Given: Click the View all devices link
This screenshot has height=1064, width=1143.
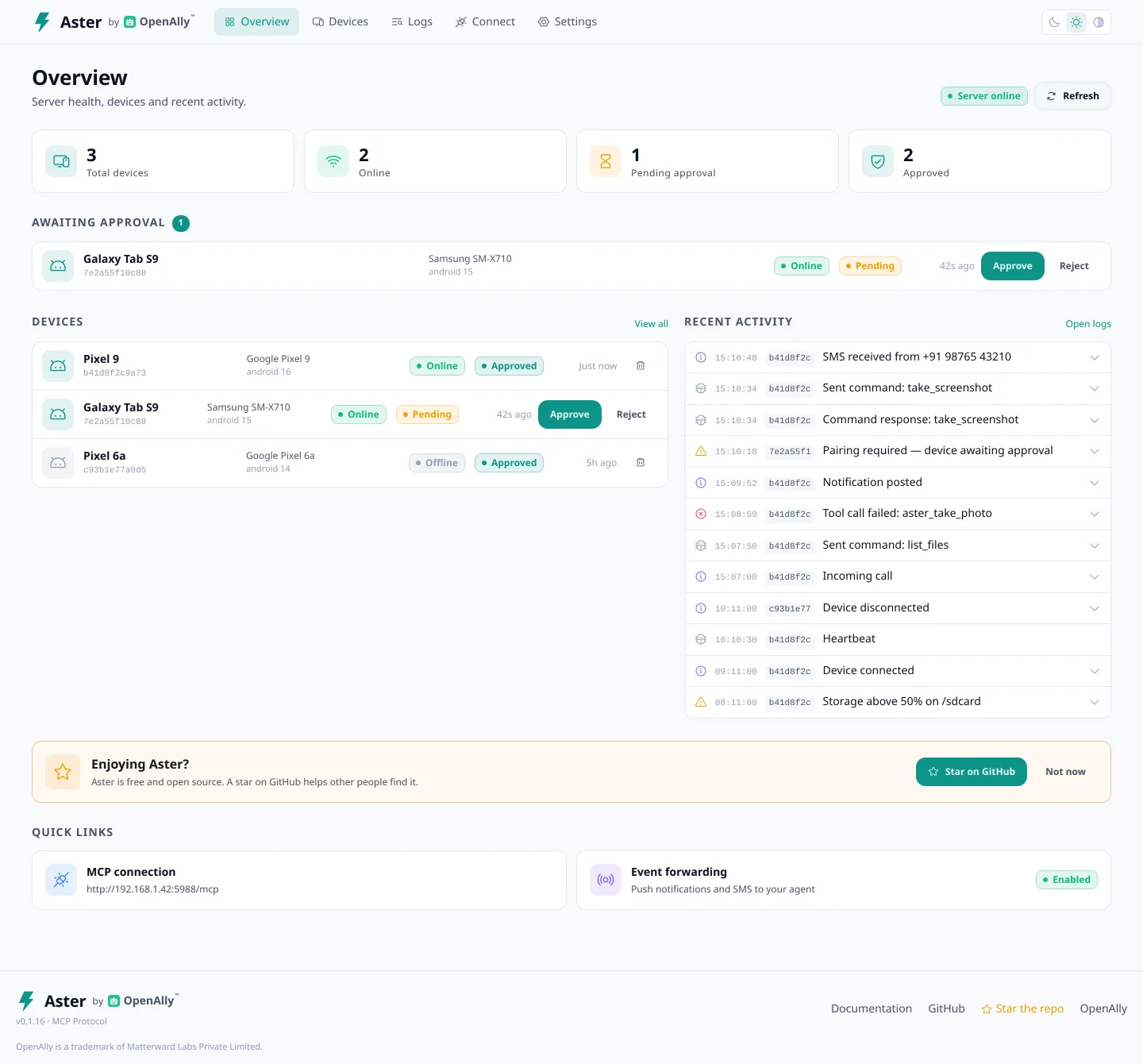Looking at the screenshot, I should [651, 324].
